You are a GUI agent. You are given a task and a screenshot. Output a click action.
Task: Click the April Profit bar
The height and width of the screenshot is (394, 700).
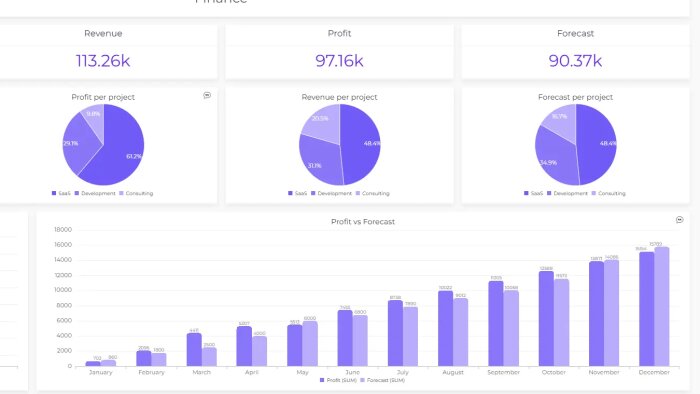coord(244,346)
